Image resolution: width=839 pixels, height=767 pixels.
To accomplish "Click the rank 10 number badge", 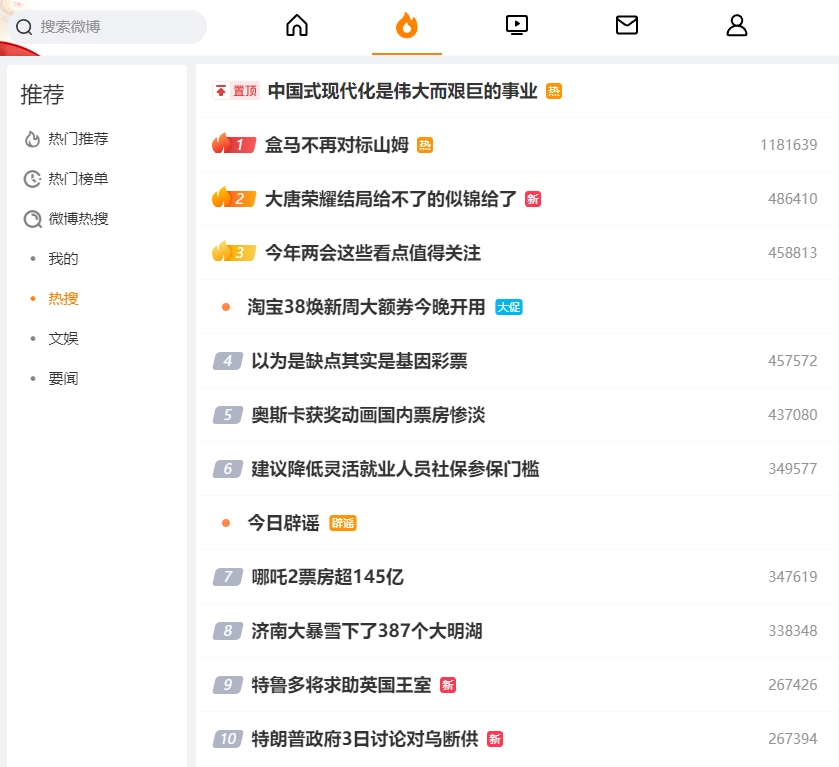I will 228,739.
